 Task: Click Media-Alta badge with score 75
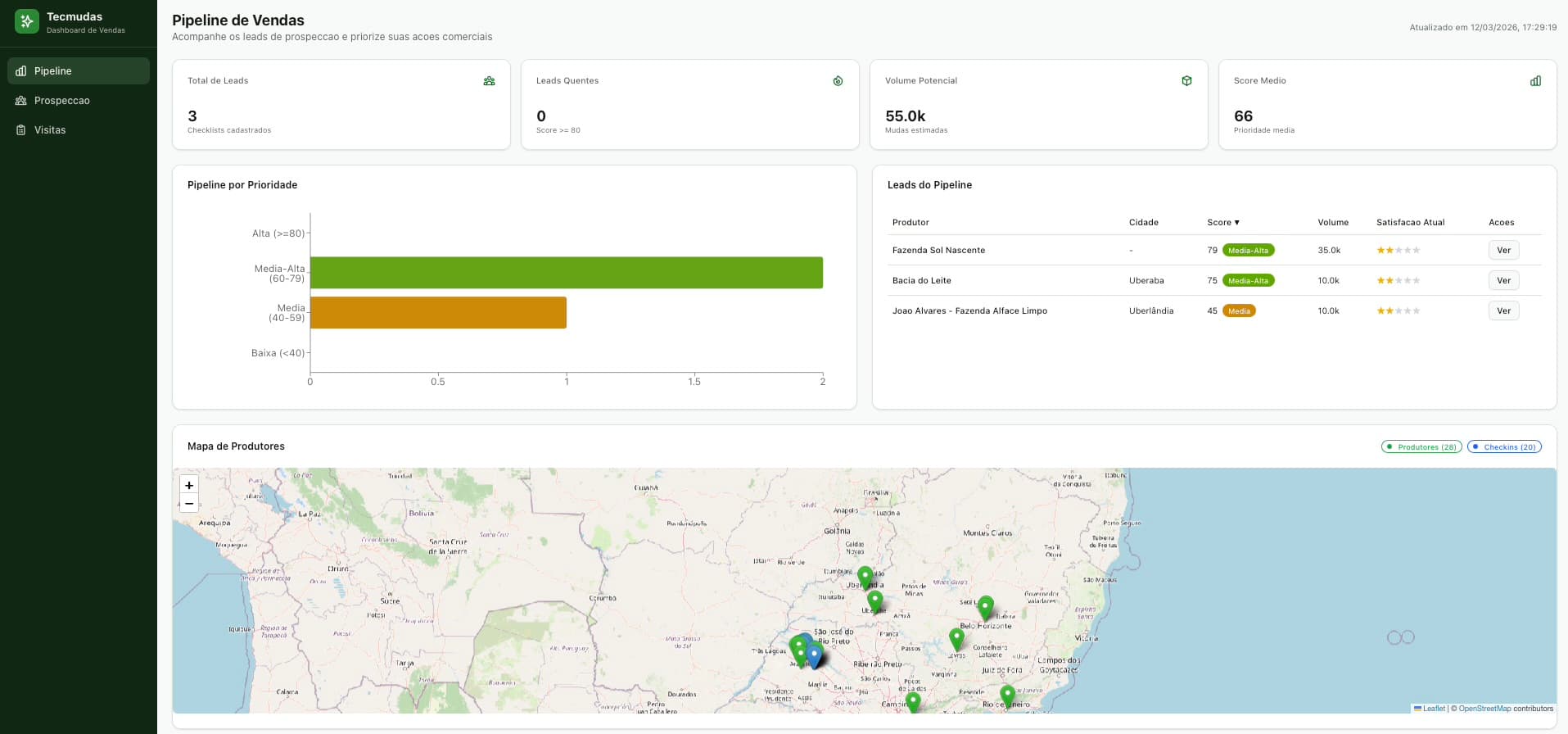click(1248, 281)
